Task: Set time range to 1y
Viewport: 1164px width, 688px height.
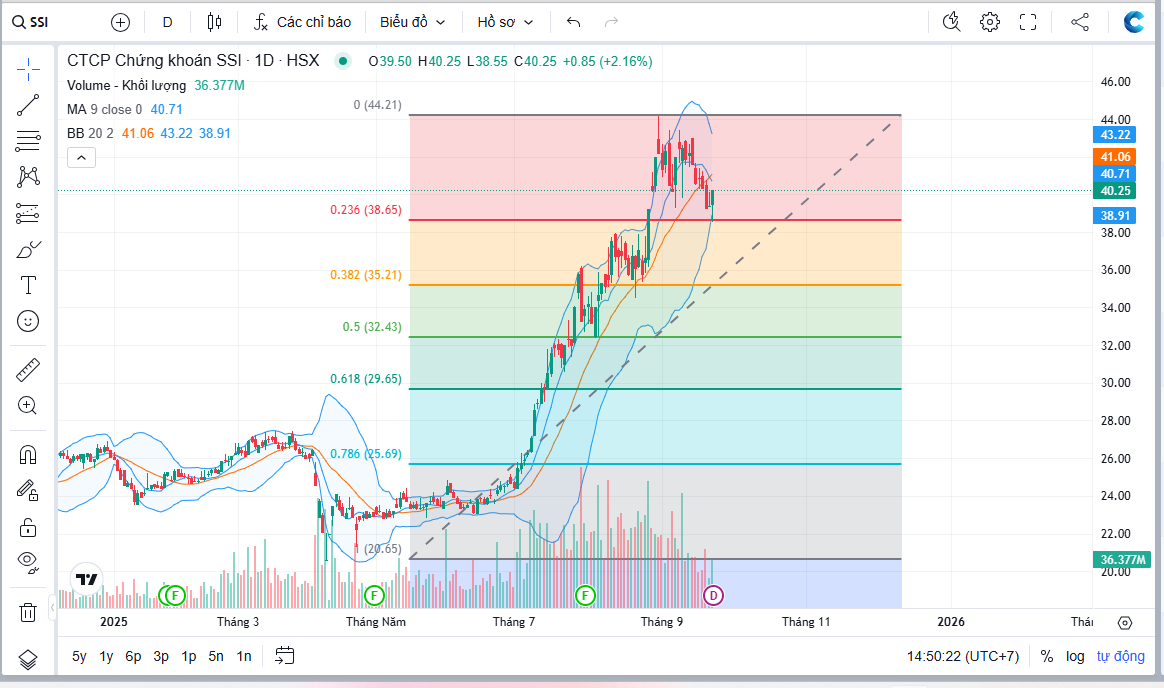Action: (106, 656)
